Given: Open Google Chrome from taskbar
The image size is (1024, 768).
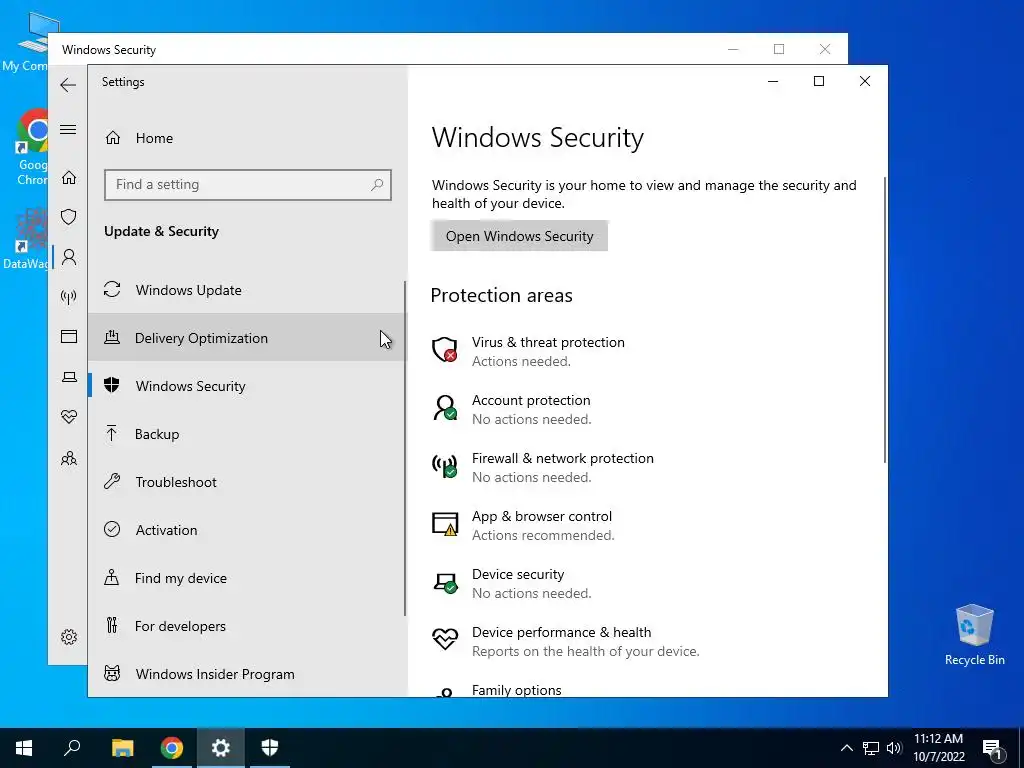Looking at the screenshot, I should click(172, 748).
